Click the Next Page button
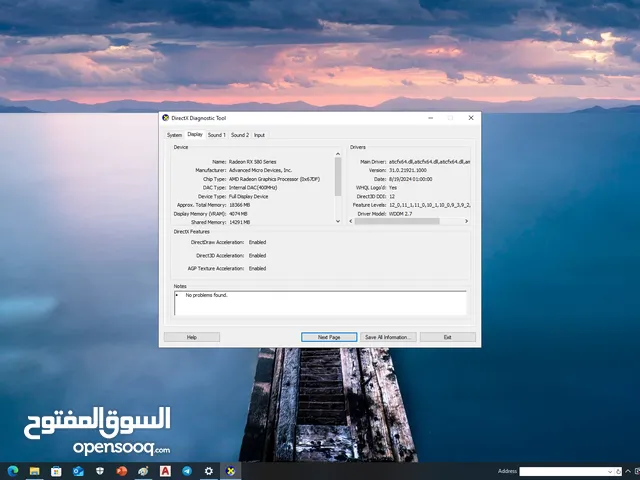Screen dimensions: 640x480 click(329, 337)
